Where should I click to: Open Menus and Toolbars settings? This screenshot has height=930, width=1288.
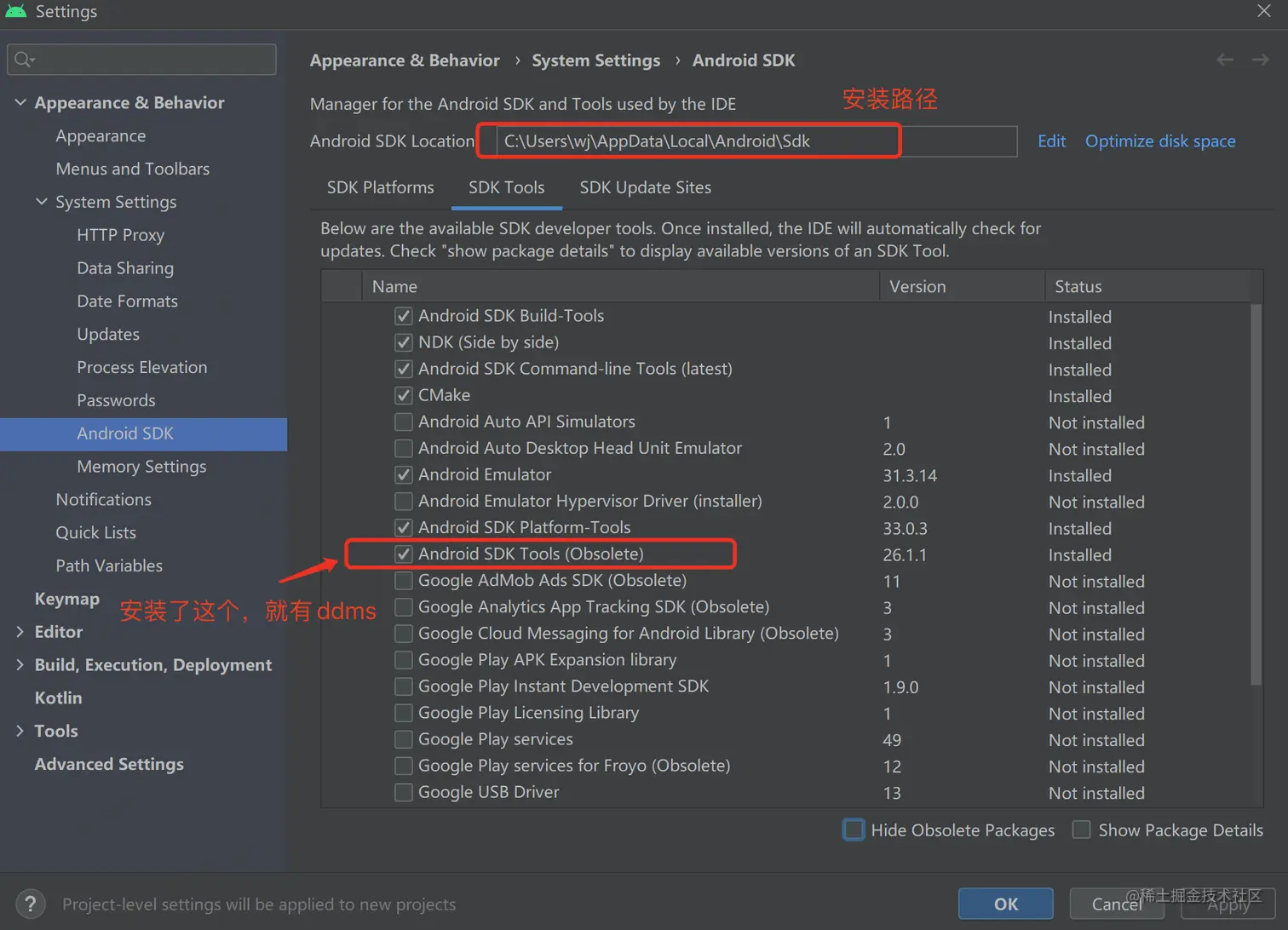(133, 169)
